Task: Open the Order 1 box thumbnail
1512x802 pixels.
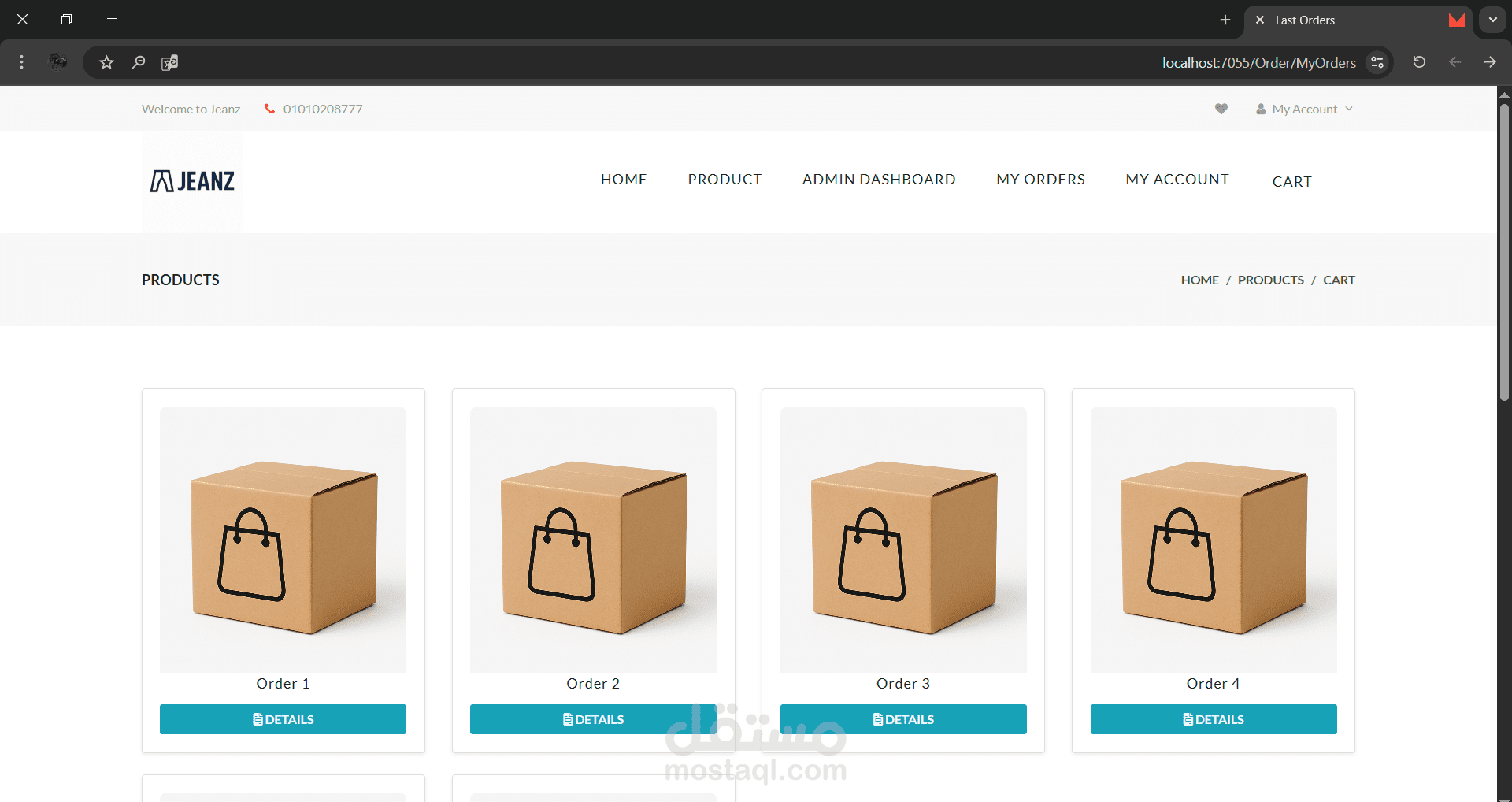Action: click(283, 540)
